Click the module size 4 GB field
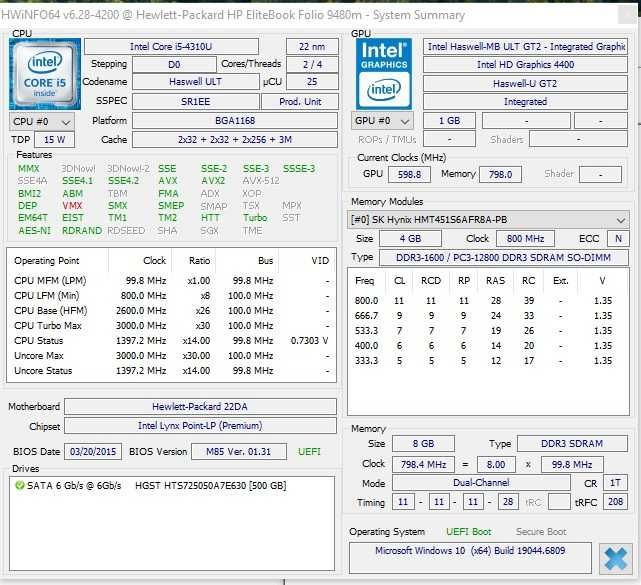641x585 pixels. tap(410, 238)
